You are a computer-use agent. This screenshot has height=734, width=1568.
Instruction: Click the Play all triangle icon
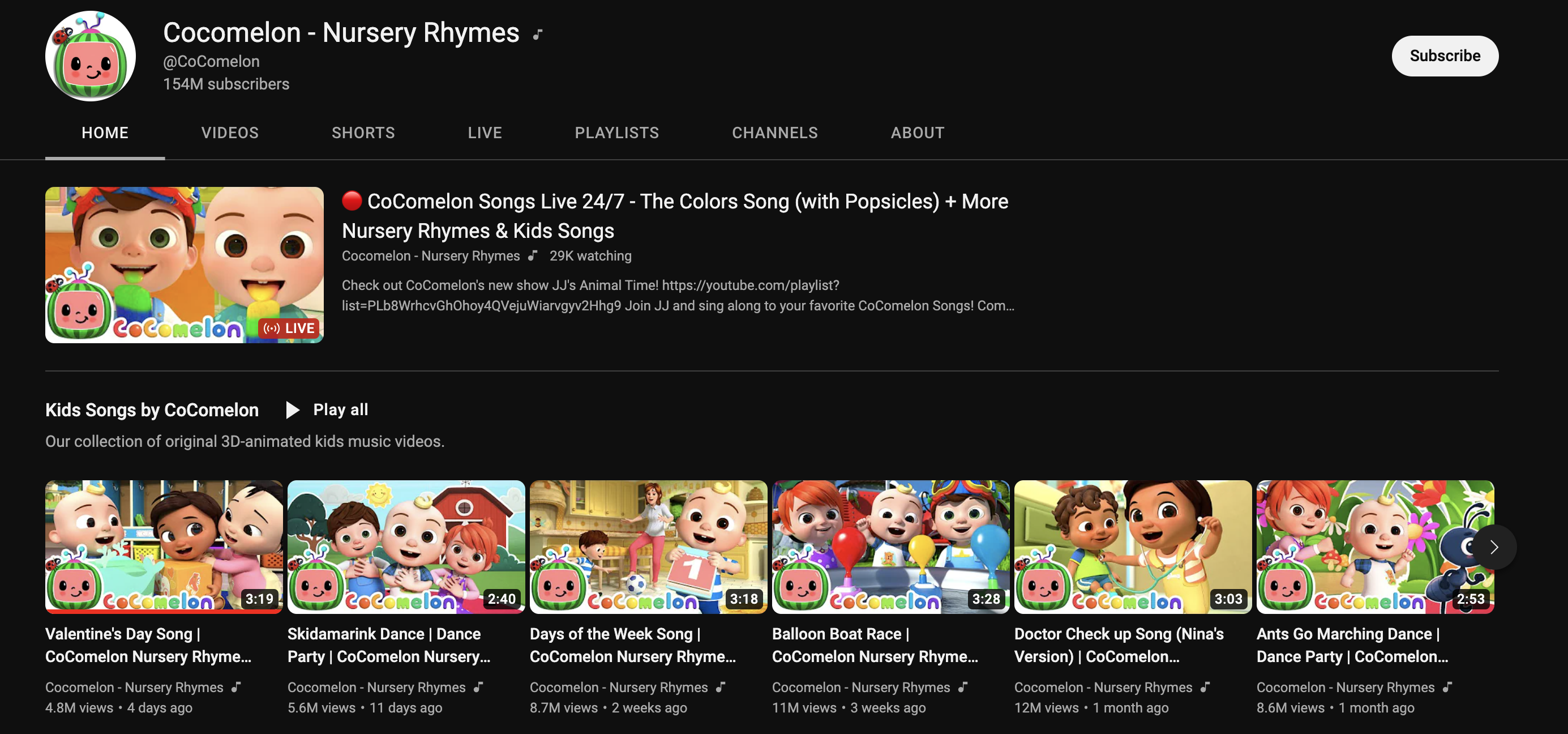click(292, 410)
